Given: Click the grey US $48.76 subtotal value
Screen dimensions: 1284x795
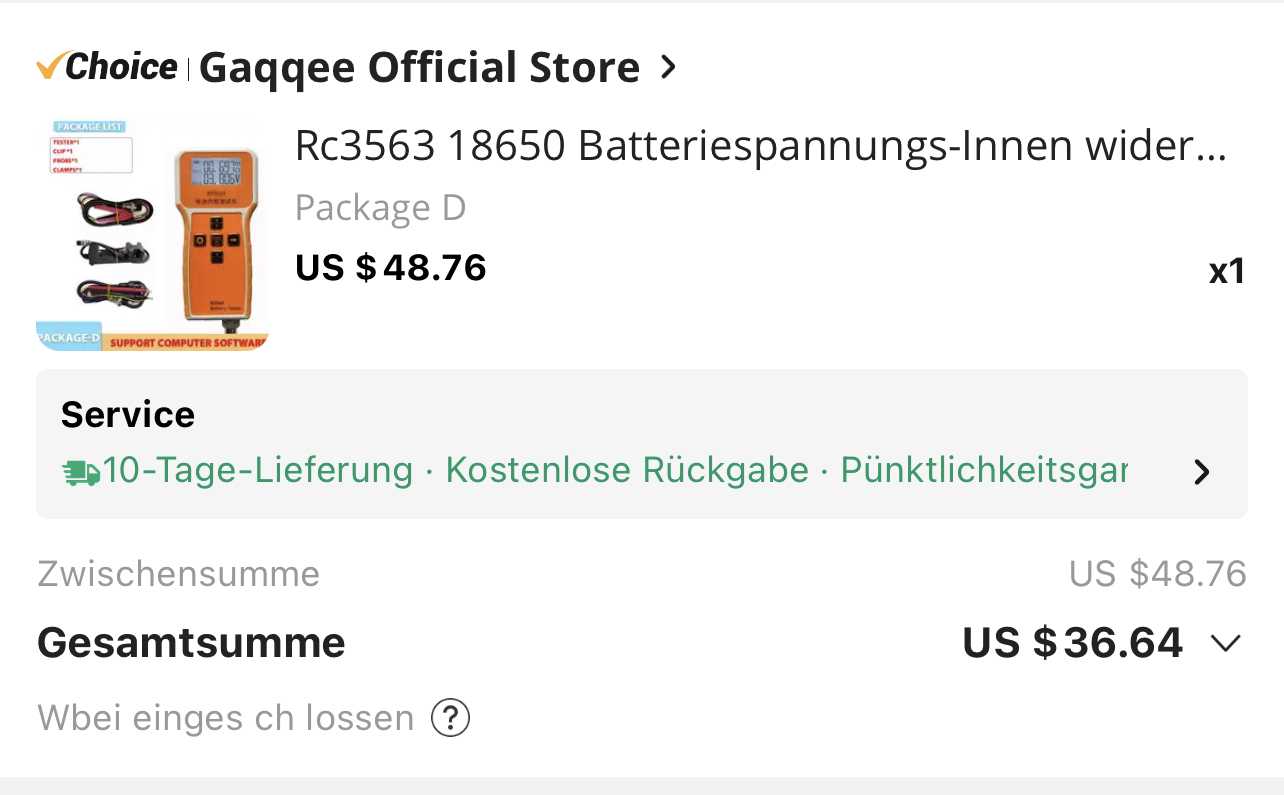Looking at the screenshot, I should 1157,574.
